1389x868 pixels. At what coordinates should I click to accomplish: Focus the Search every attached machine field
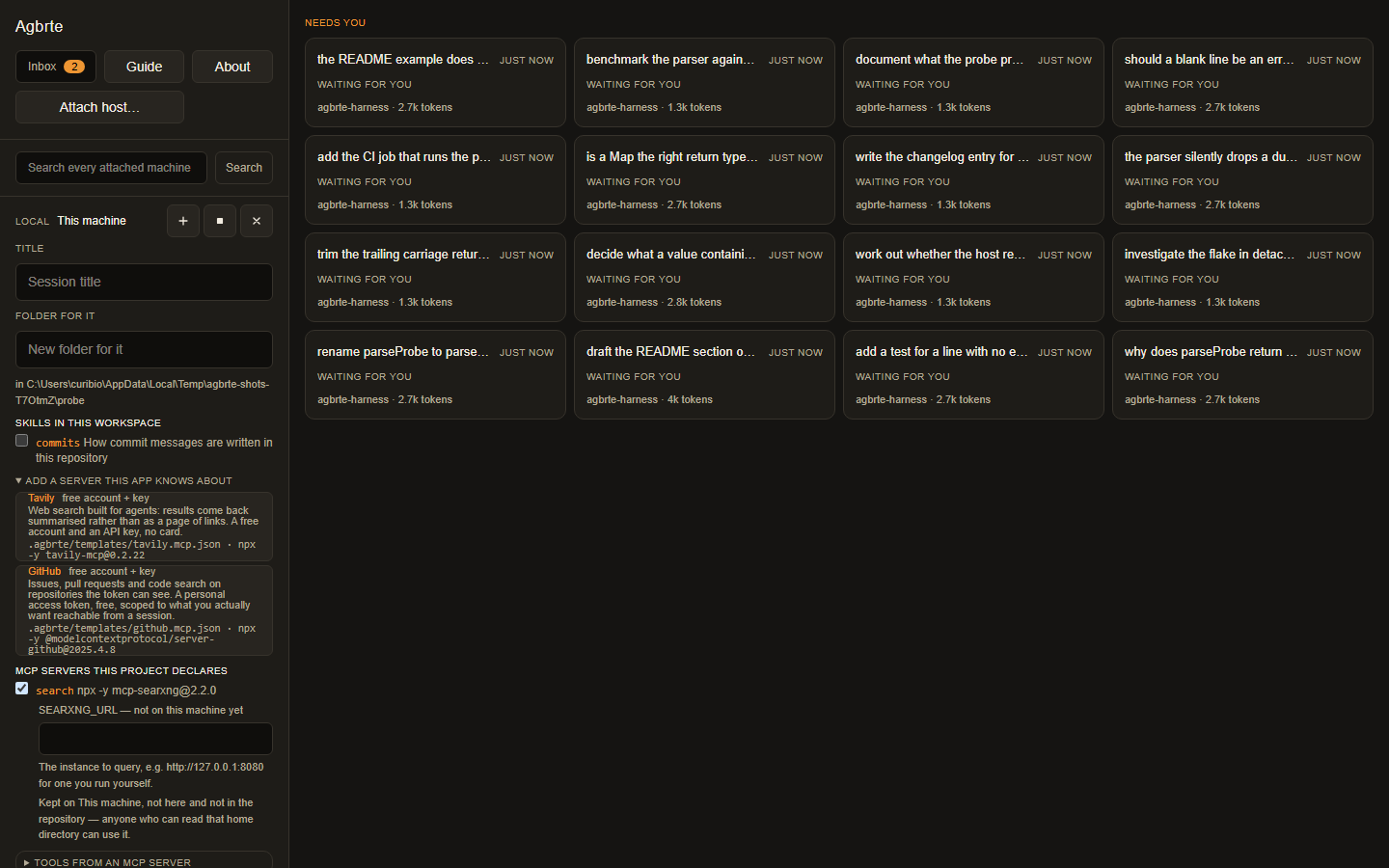tap(111, 168)
